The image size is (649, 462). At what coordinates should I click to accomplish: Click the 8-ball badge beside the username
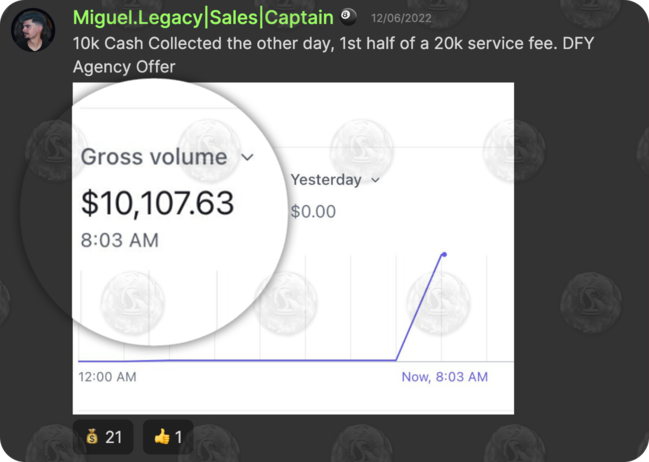pos(348,17)
